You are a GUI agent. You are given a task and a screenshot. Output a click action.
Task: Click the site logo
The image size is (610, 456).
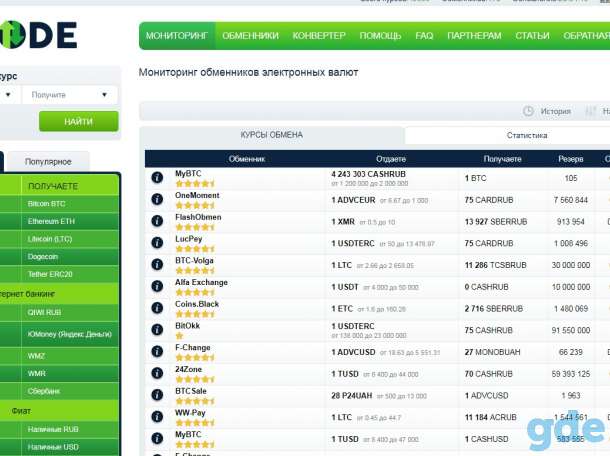pos(38,35)
